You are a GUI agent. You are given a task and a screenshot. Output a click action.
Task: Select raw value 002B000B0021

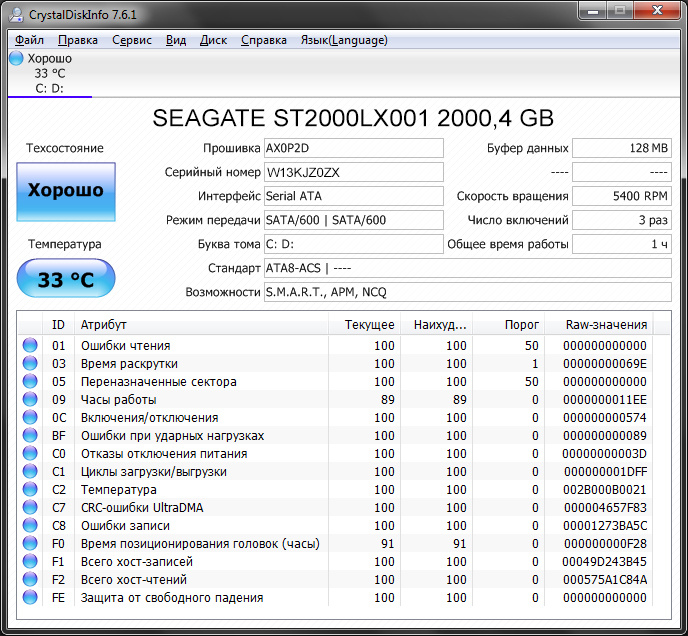click(x=605, y=489)
